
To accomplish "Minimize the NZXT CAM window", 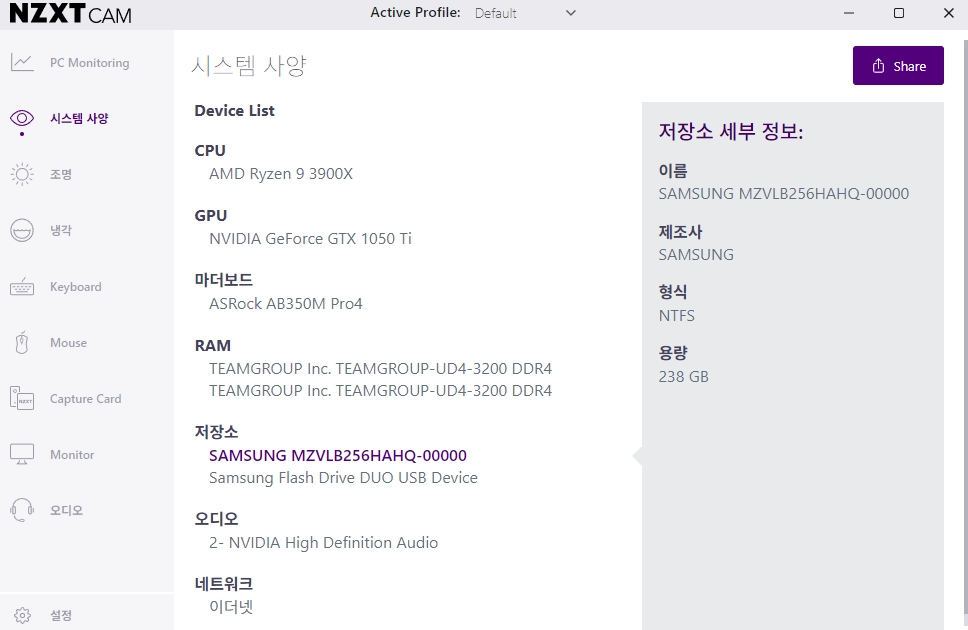I will click(x=849, y=13).
